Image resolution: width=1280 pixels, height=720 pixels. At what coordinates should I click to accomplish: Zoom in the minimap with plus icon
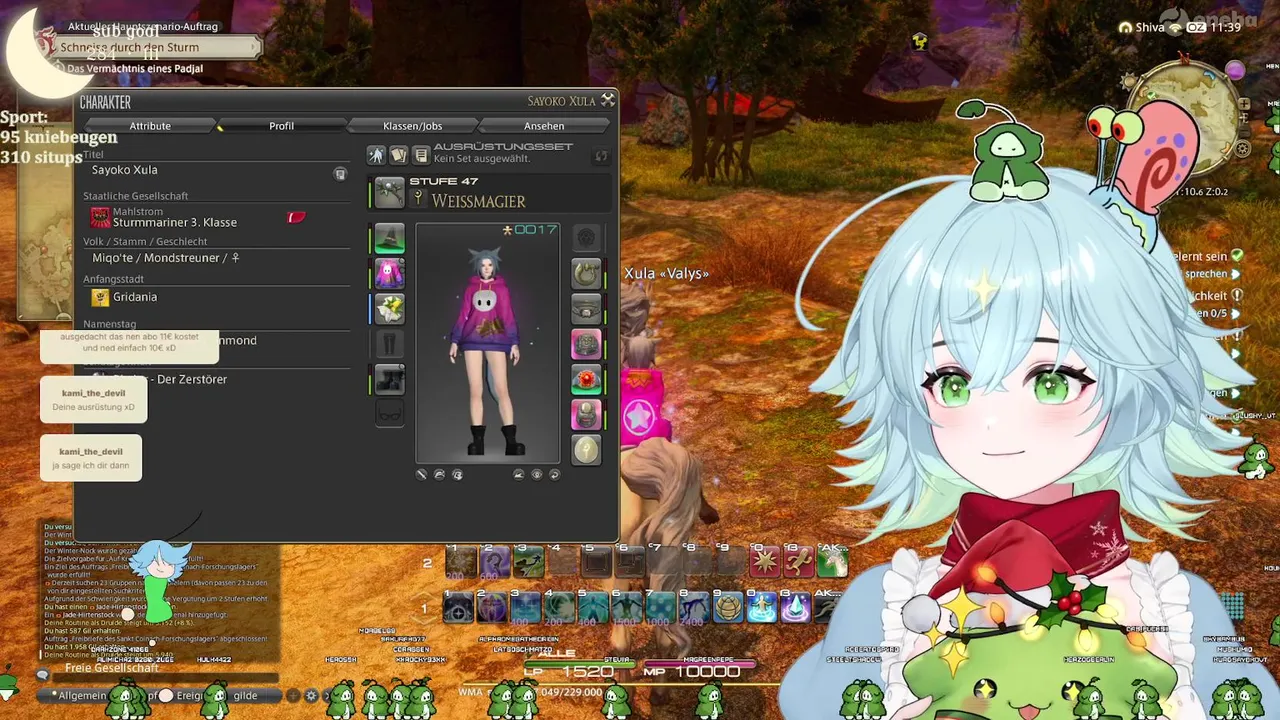pyautogui.click(x=1244, y=103)
